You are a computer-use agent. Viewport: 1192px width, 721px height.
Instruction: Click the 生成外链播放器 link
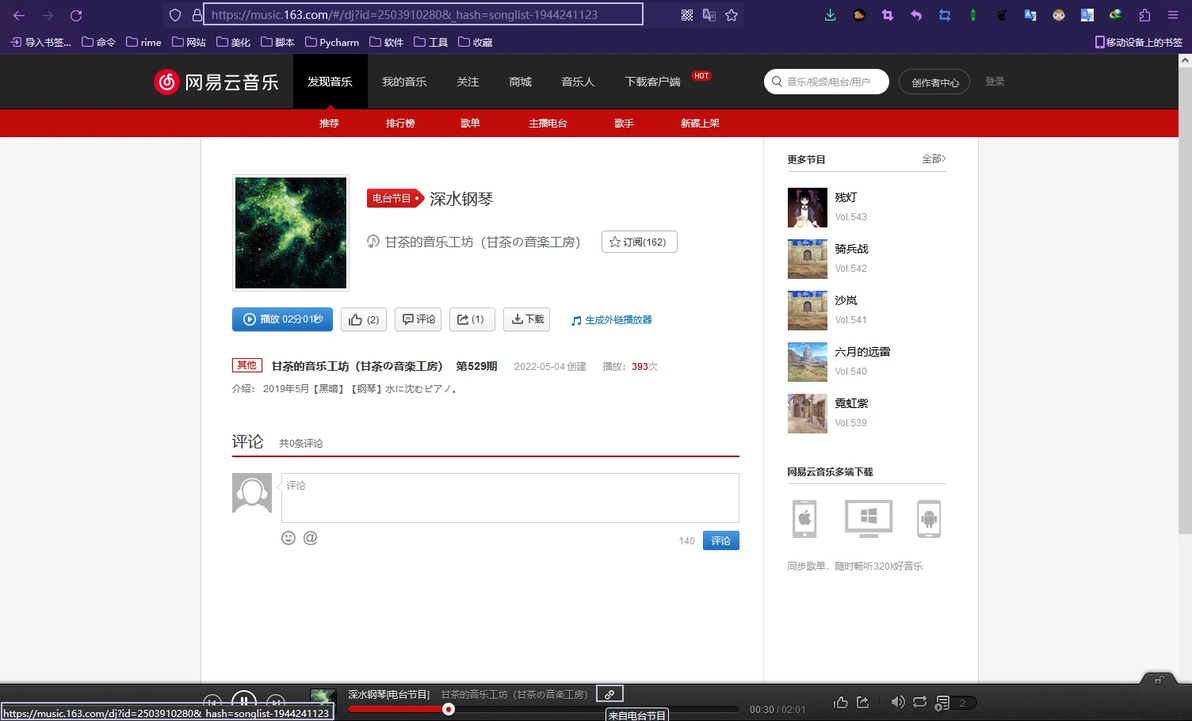(x=611, y=320)
